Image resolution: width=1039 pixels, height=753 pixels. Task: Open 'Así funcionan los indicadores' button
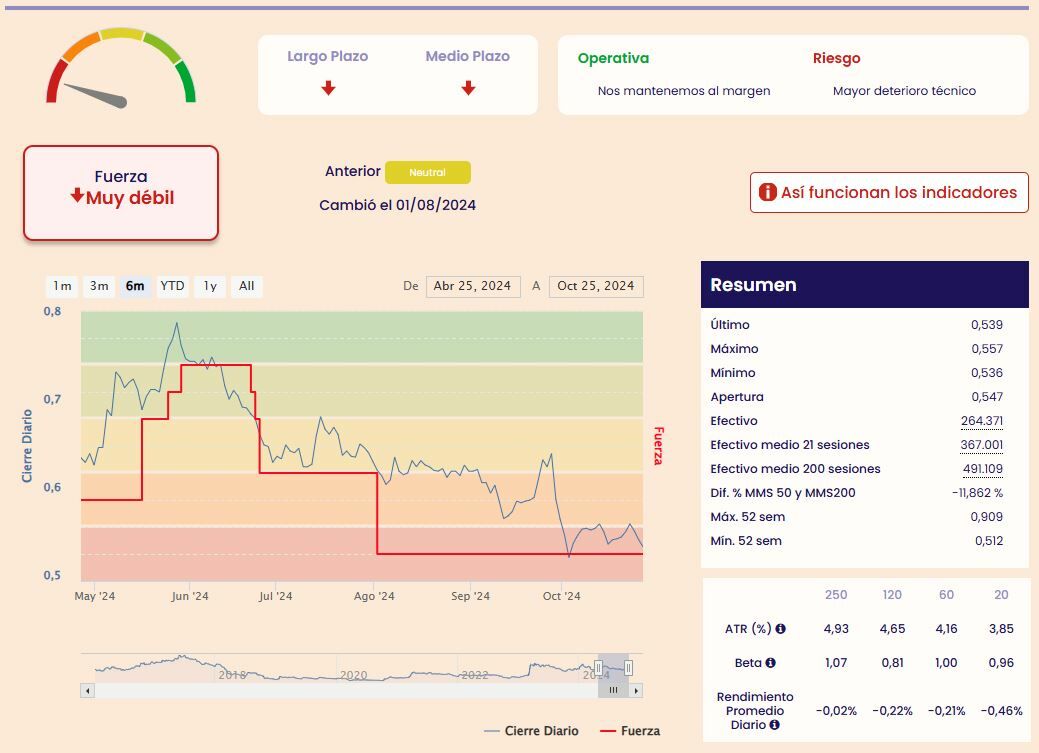click(x=889, y=192)
